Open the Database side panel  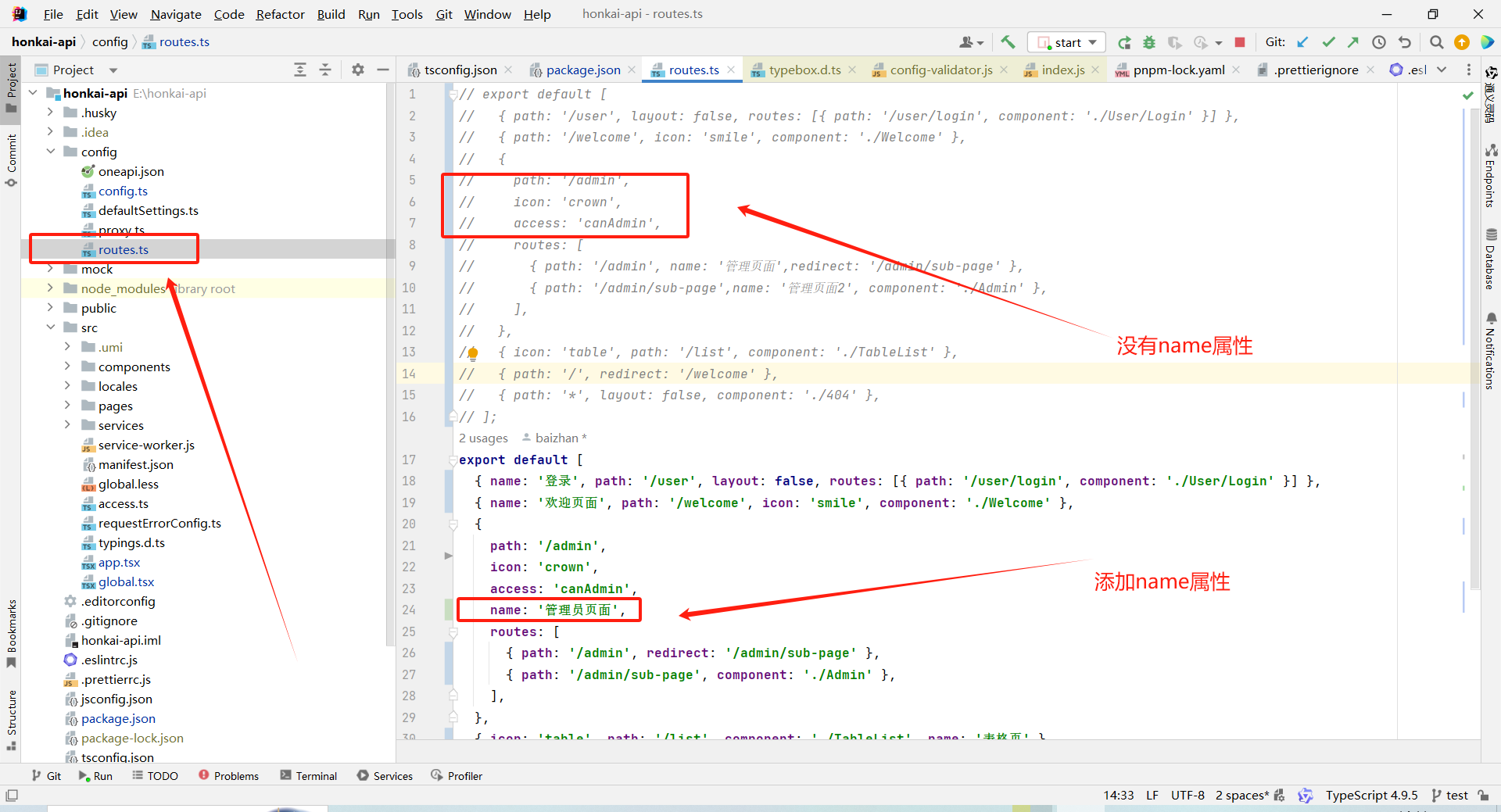(x=1491, y=259)
